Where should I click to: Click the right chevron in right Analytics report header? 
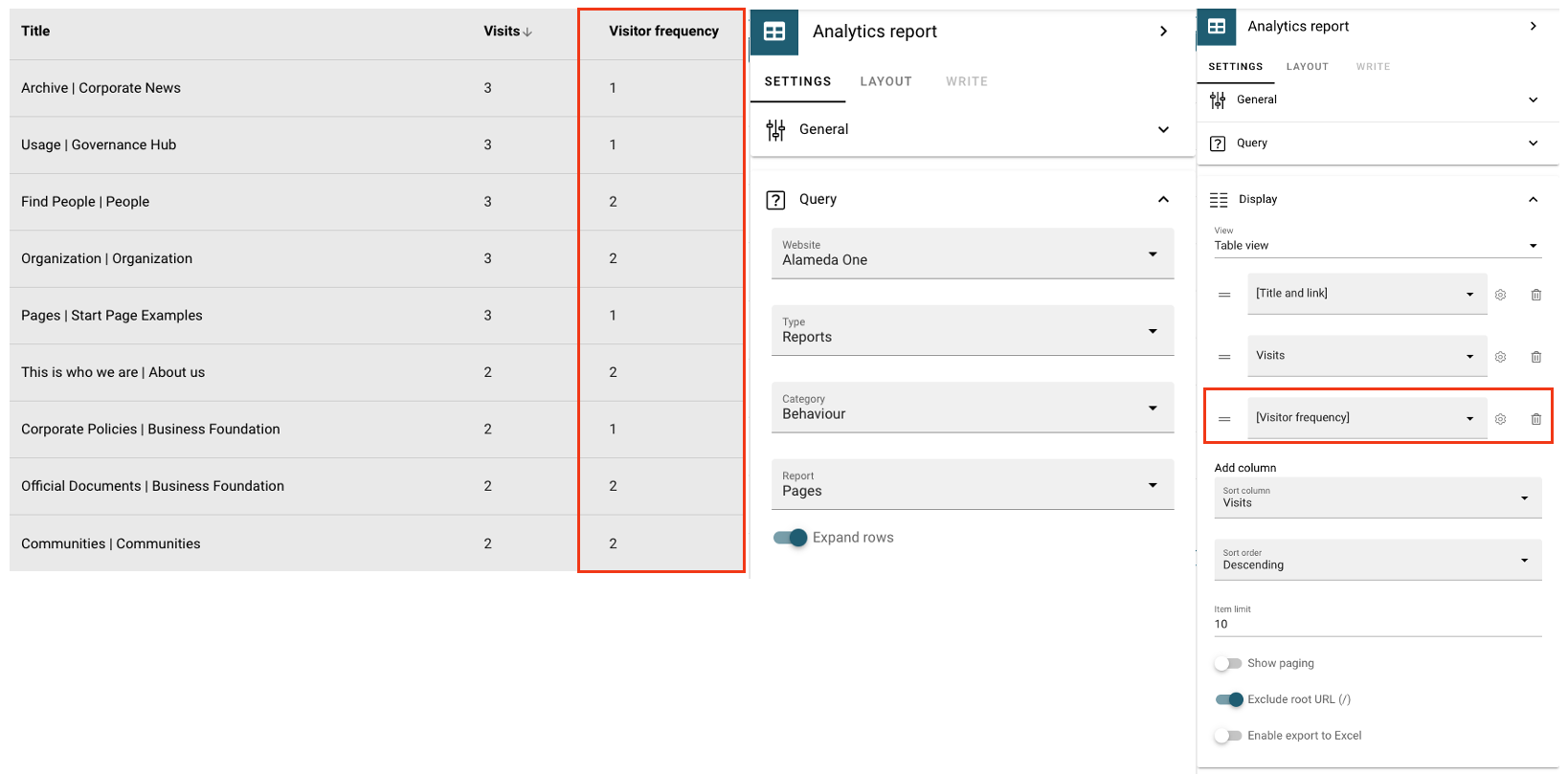pos(1534,26)
